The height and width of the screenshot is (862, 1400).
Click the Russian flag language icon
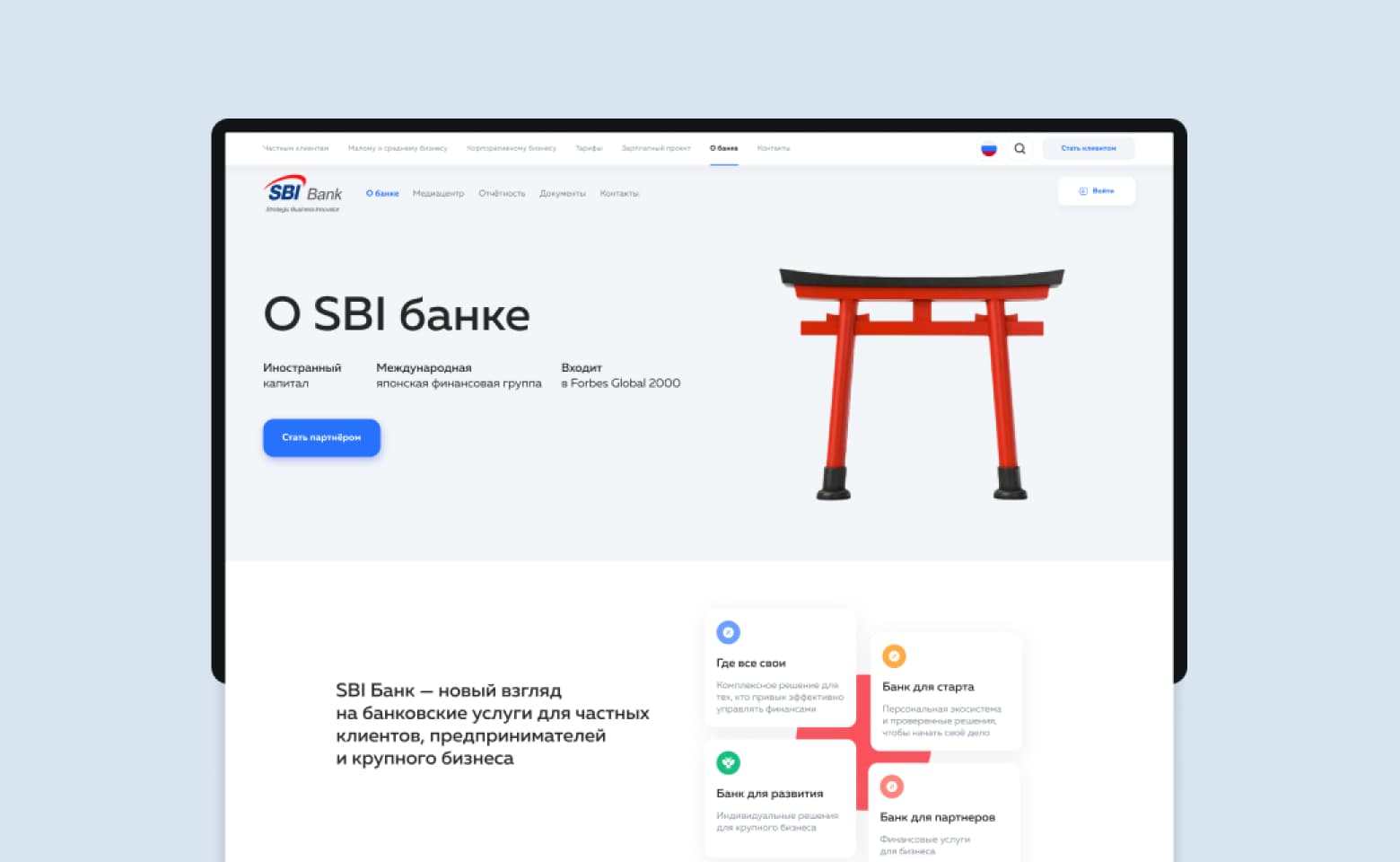[988, 149]
